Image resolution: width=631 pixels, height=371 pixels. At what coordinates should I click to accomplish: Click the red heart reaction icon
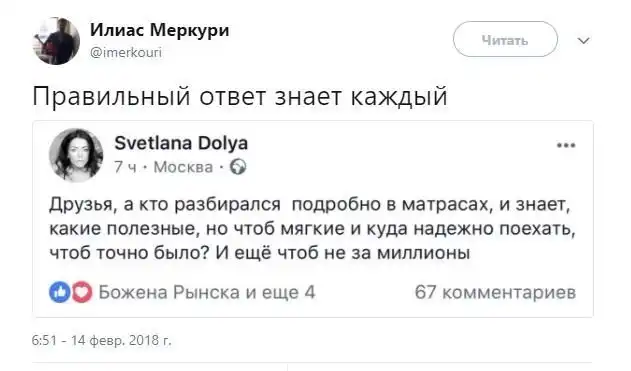82,292
